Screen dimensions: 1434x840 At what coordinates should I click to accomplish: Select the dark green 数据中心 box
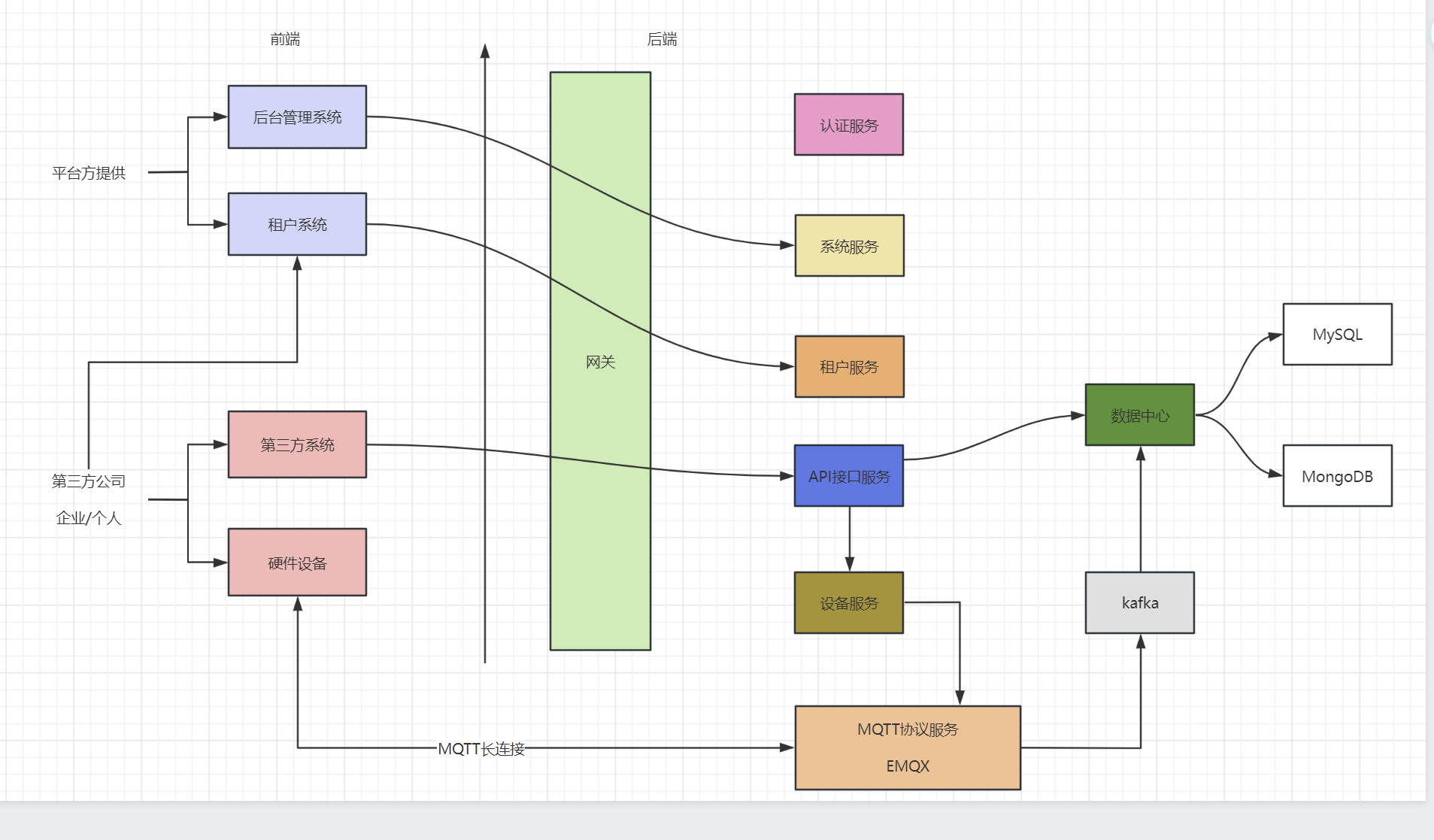[x=1140, y=415]
